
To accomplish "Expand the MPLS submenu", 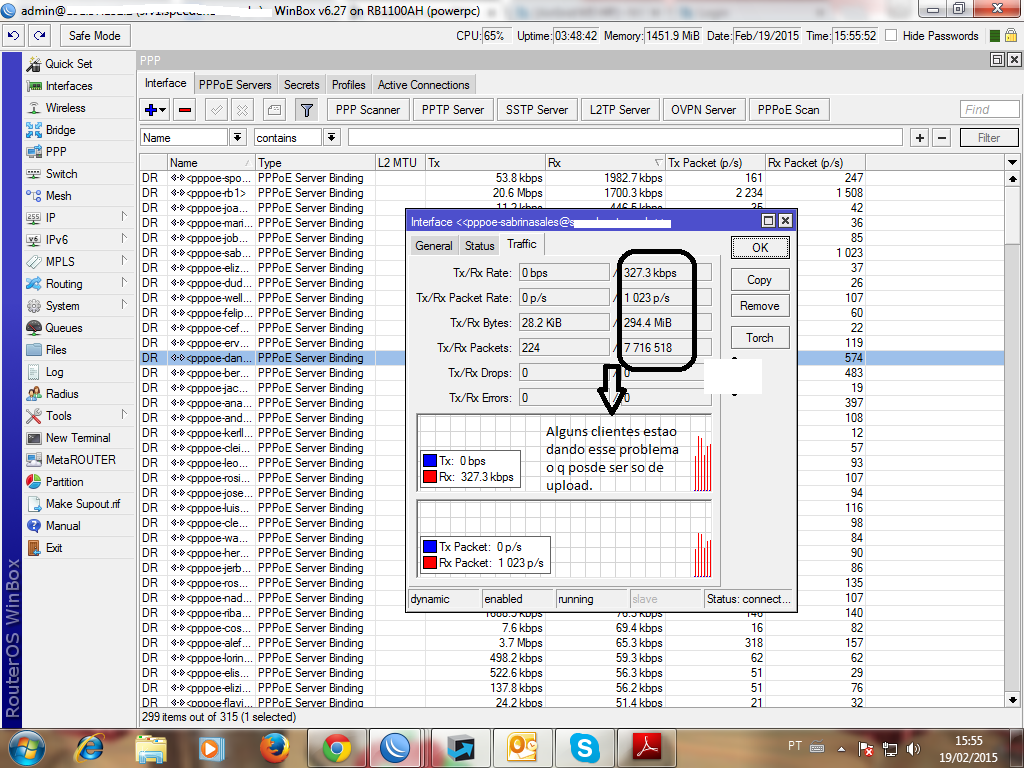I will pyautogui.click(x=123, y=261).
